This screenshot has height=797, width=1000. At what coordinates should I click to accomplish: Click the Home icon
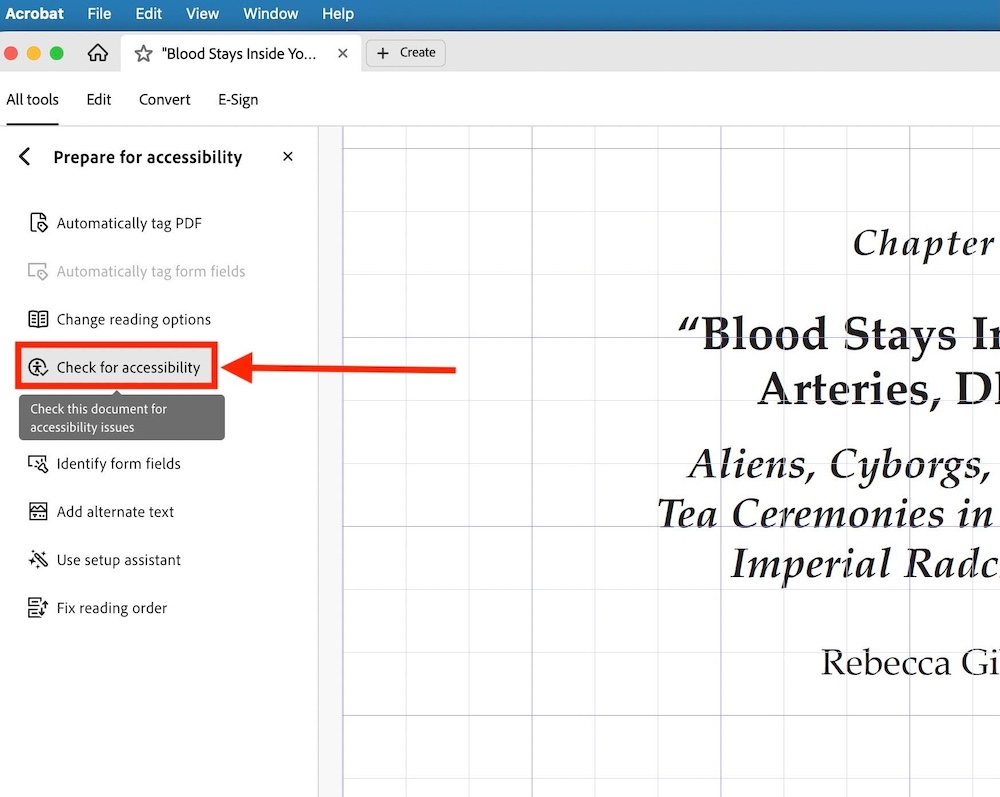point(98,53)
